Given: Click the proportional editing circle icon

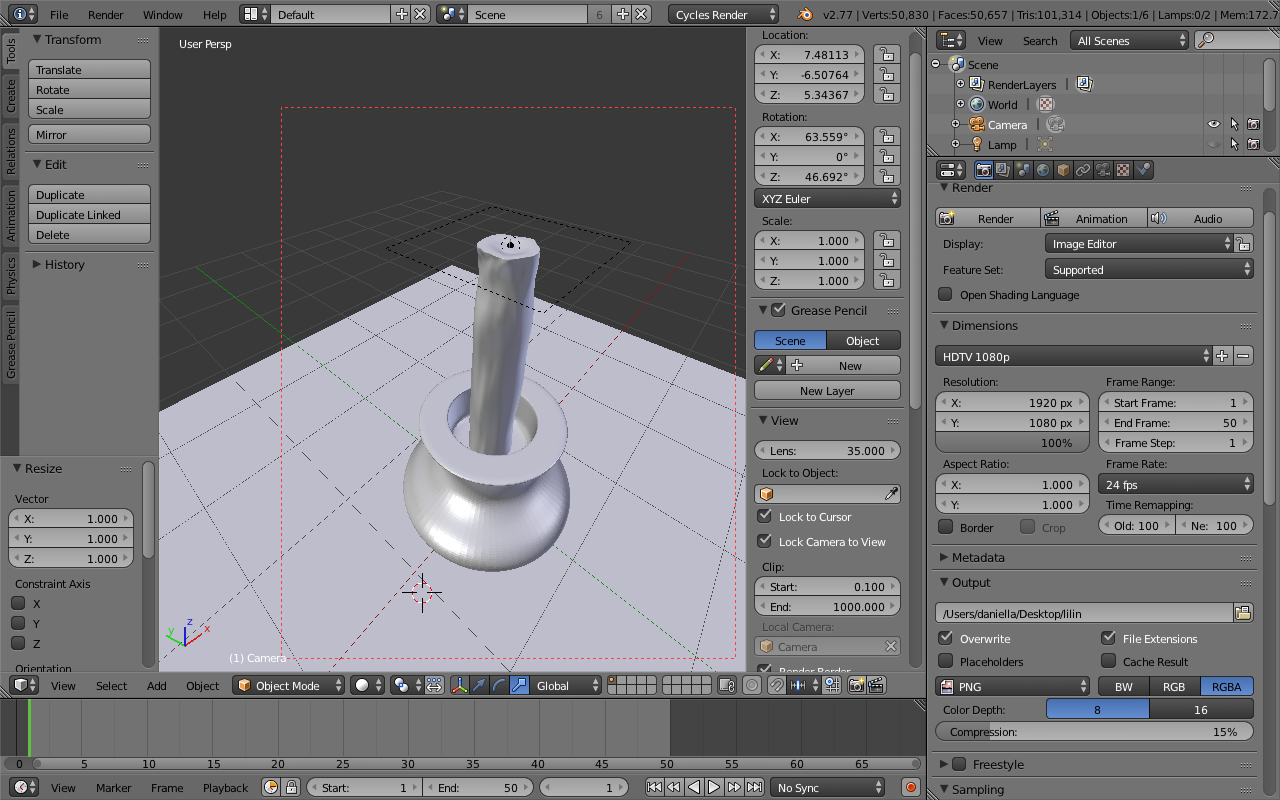Looking at the screenshot, I should (752, 685).
